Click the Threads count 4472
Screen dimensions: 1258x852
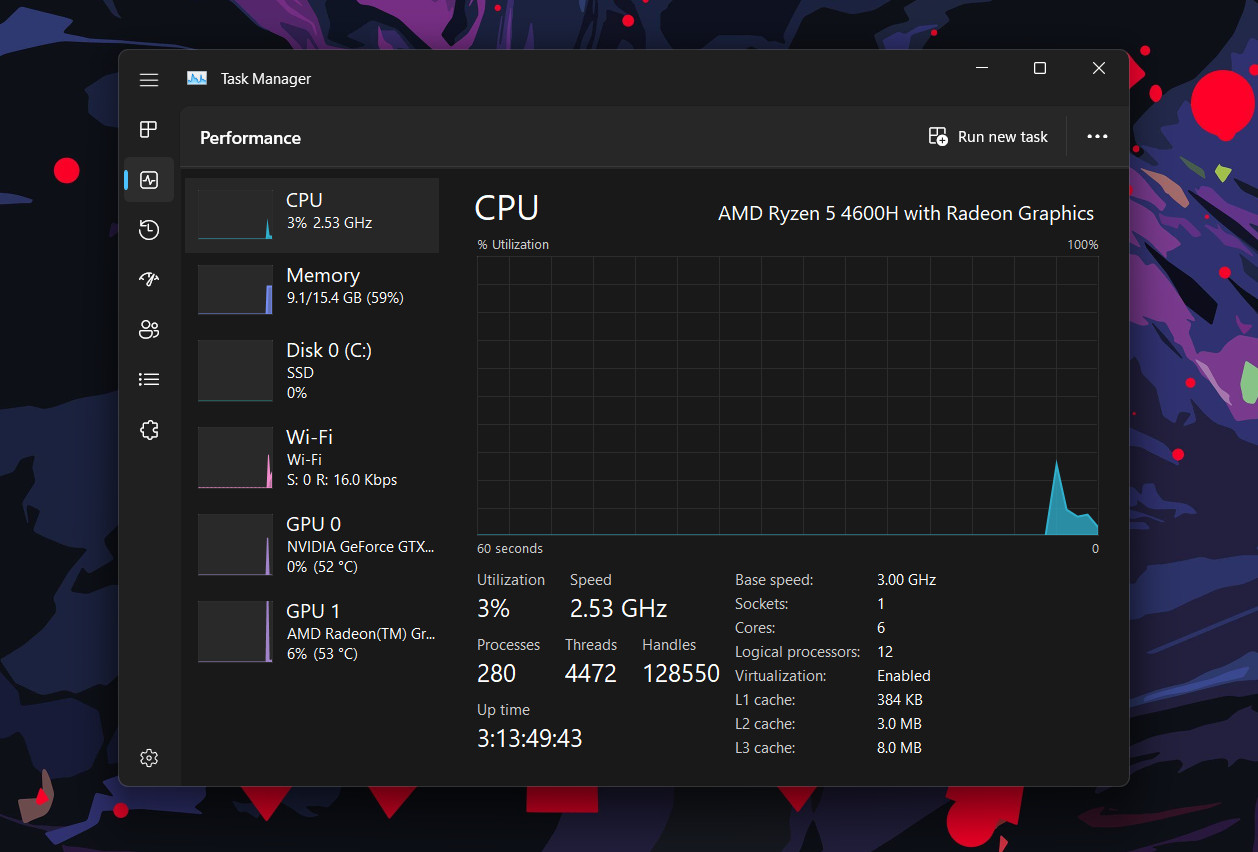point(591,673)
